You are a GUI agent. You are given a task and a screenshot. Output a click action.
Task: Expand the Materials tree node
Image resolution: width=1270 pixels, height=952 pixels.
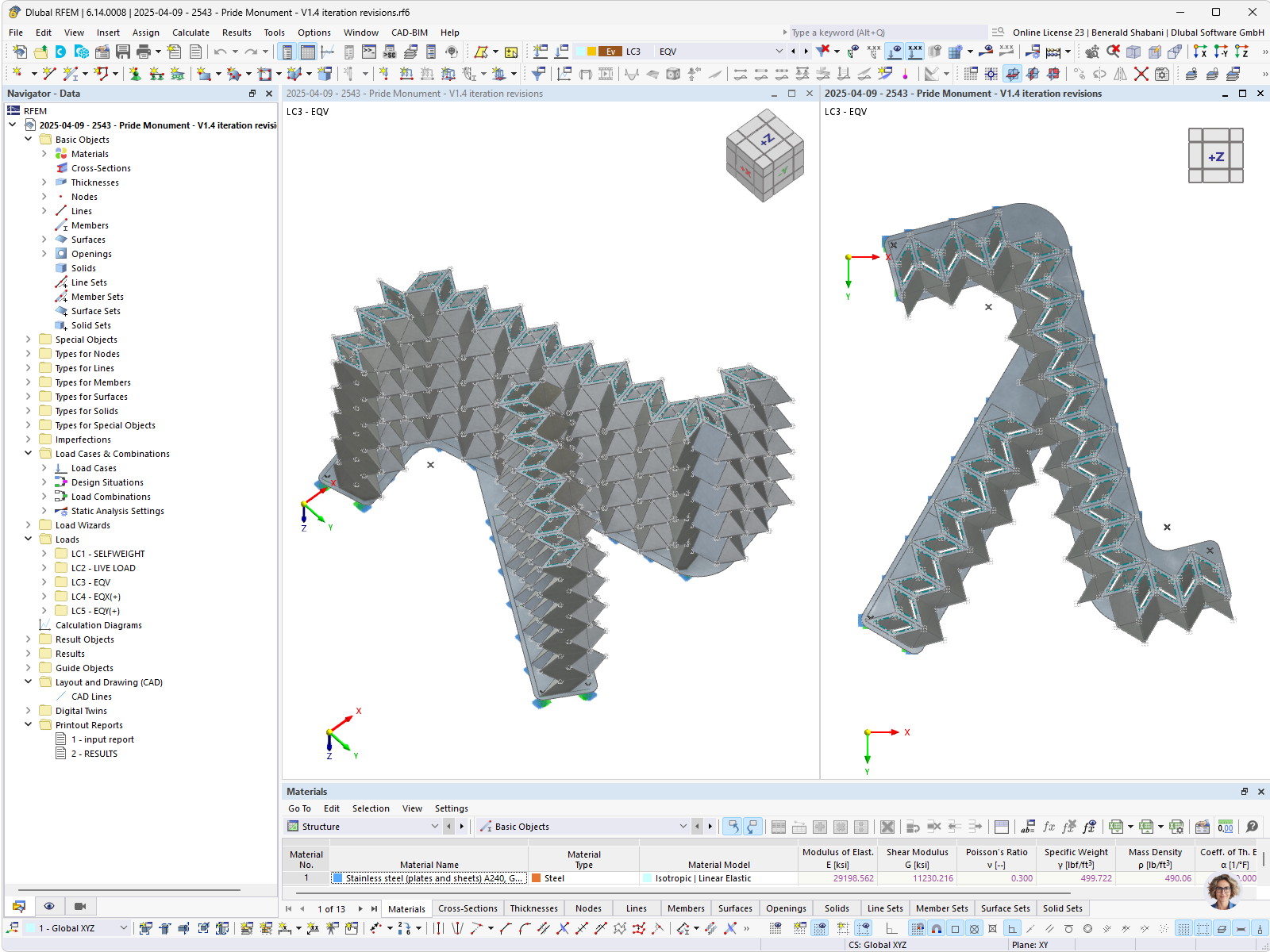click(44, 154)
